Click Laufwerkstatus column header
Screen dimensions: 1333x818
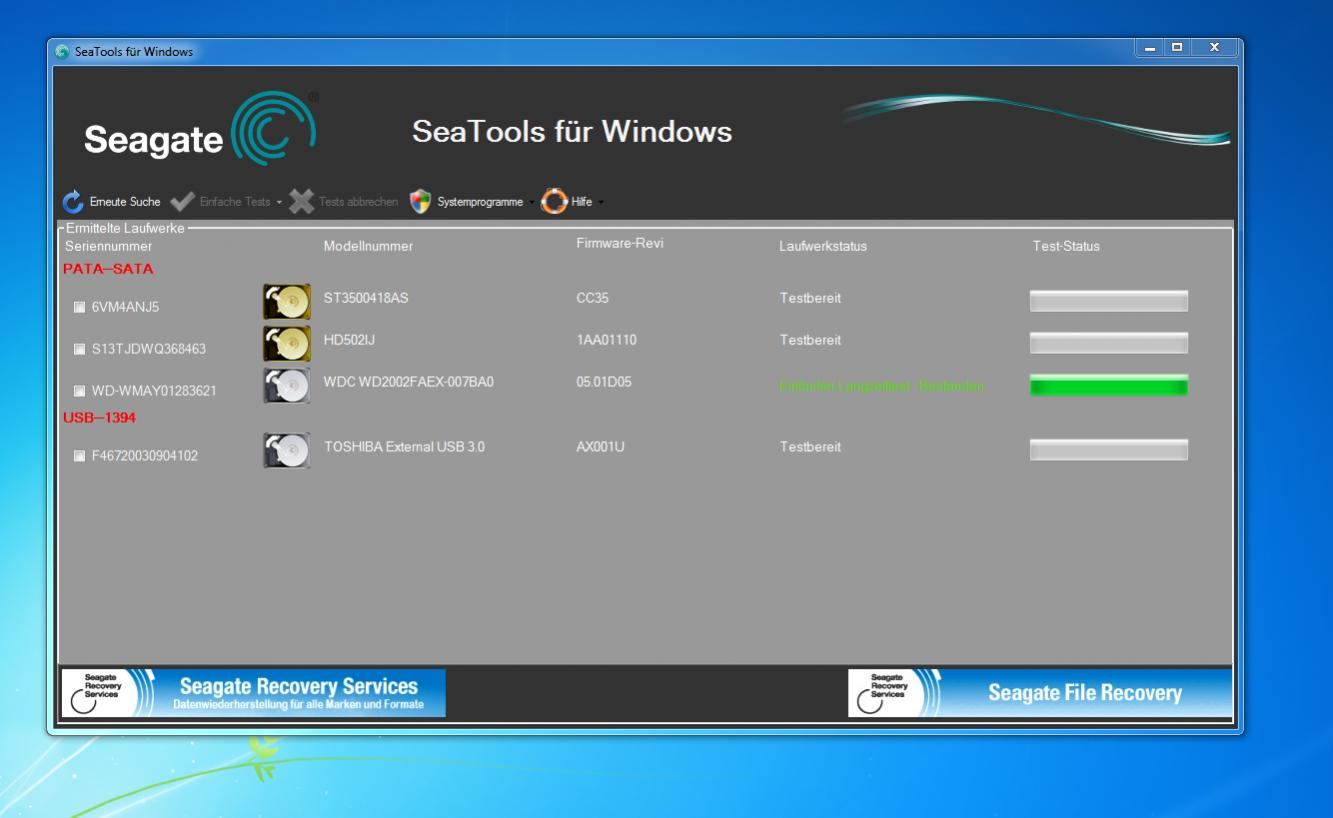[x=823, y=246]
